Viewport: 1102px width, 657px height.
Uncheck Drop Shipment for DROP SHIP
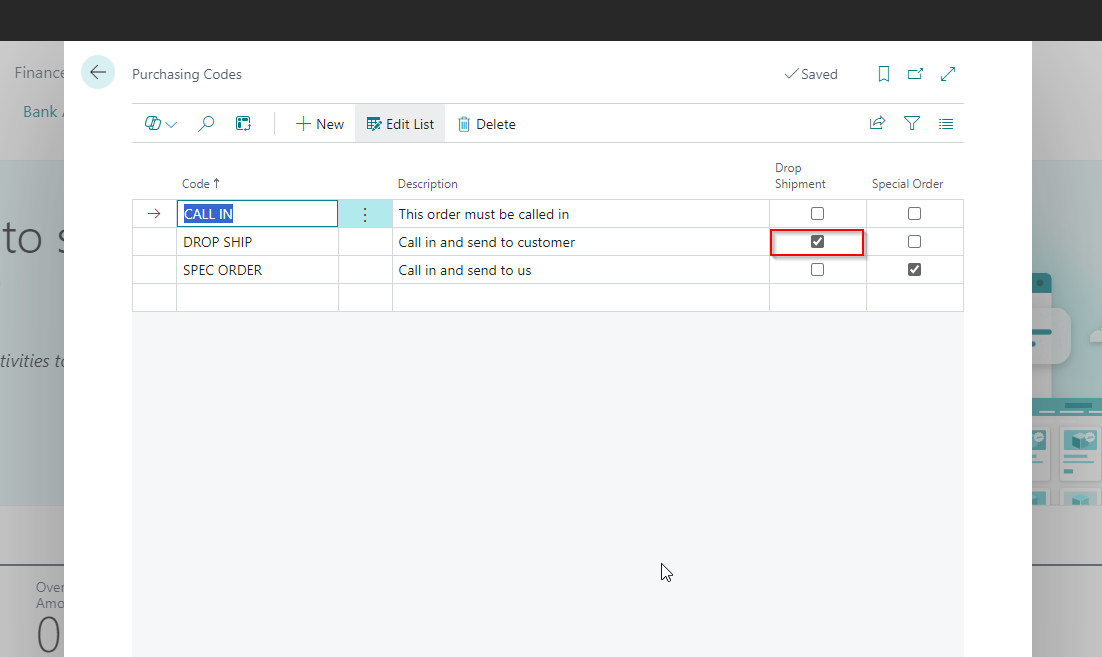[x=817, y=242]
